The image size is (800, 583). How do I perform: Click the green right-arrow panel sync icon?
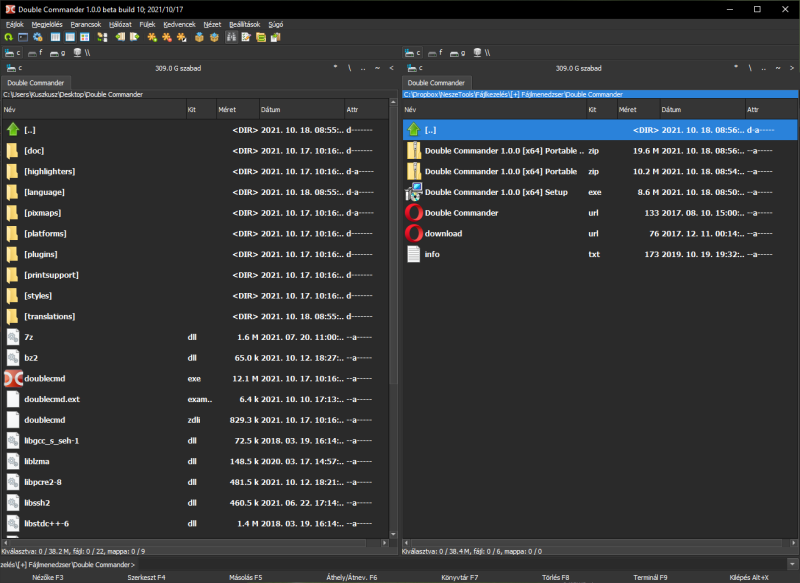(135, 37)
